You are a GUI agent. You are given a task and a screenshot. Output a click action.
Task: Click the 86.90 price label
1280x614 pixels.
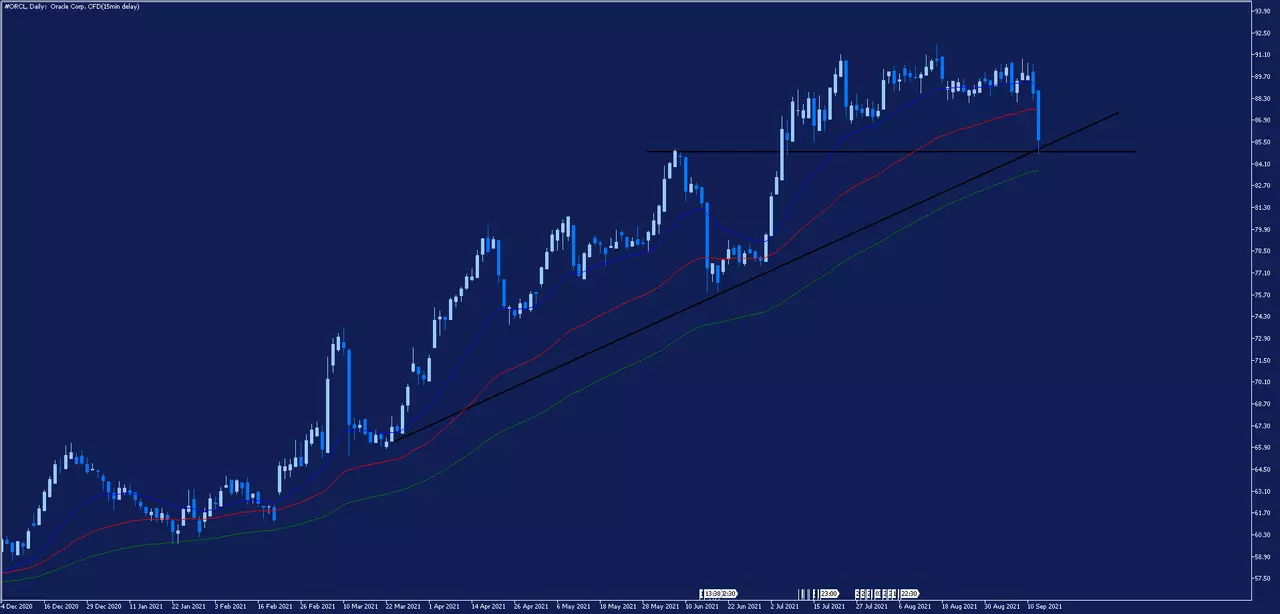tap(1263, 120)
